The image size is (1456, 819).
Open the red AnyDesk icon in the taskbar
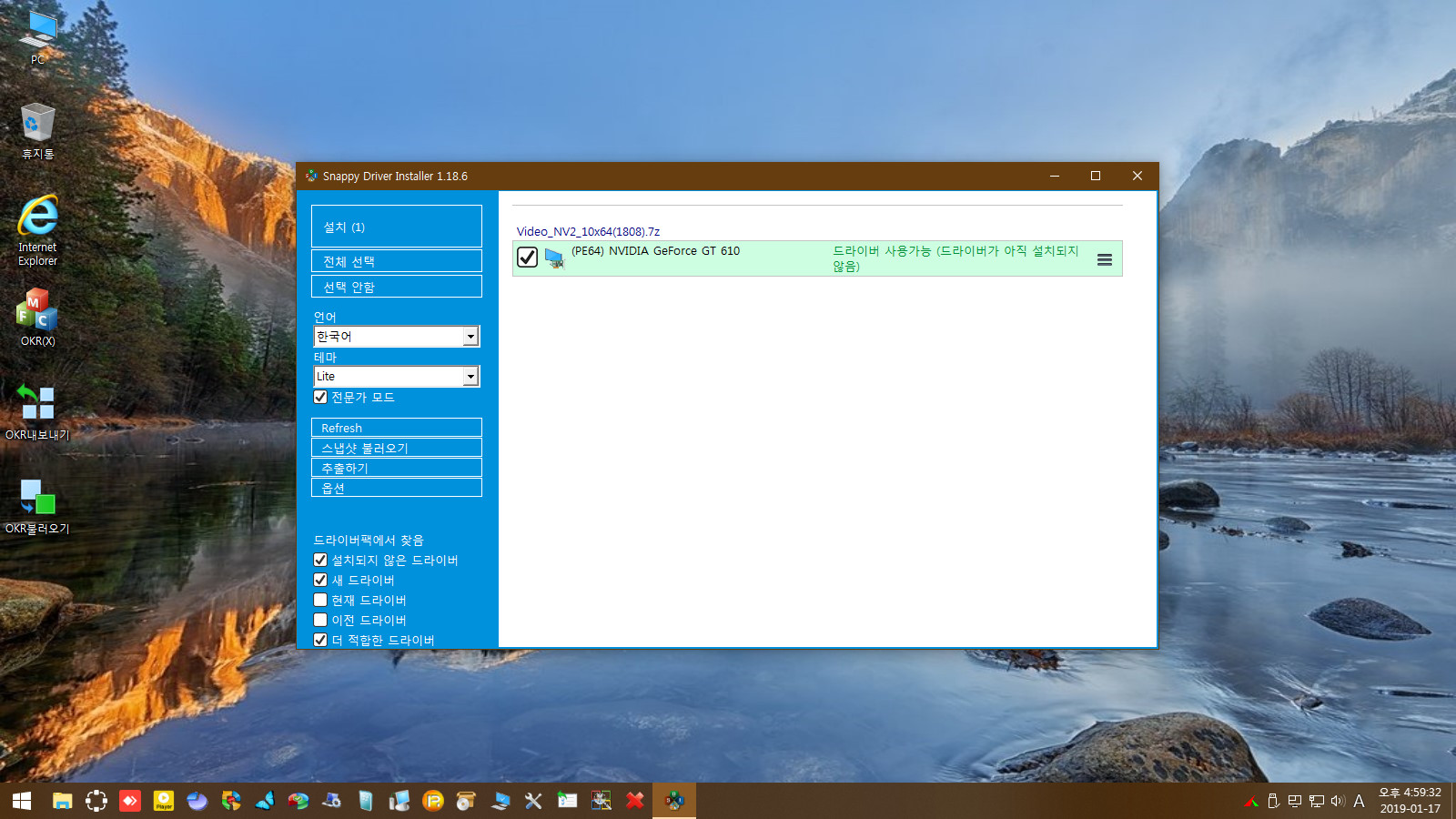click(130, 801)
